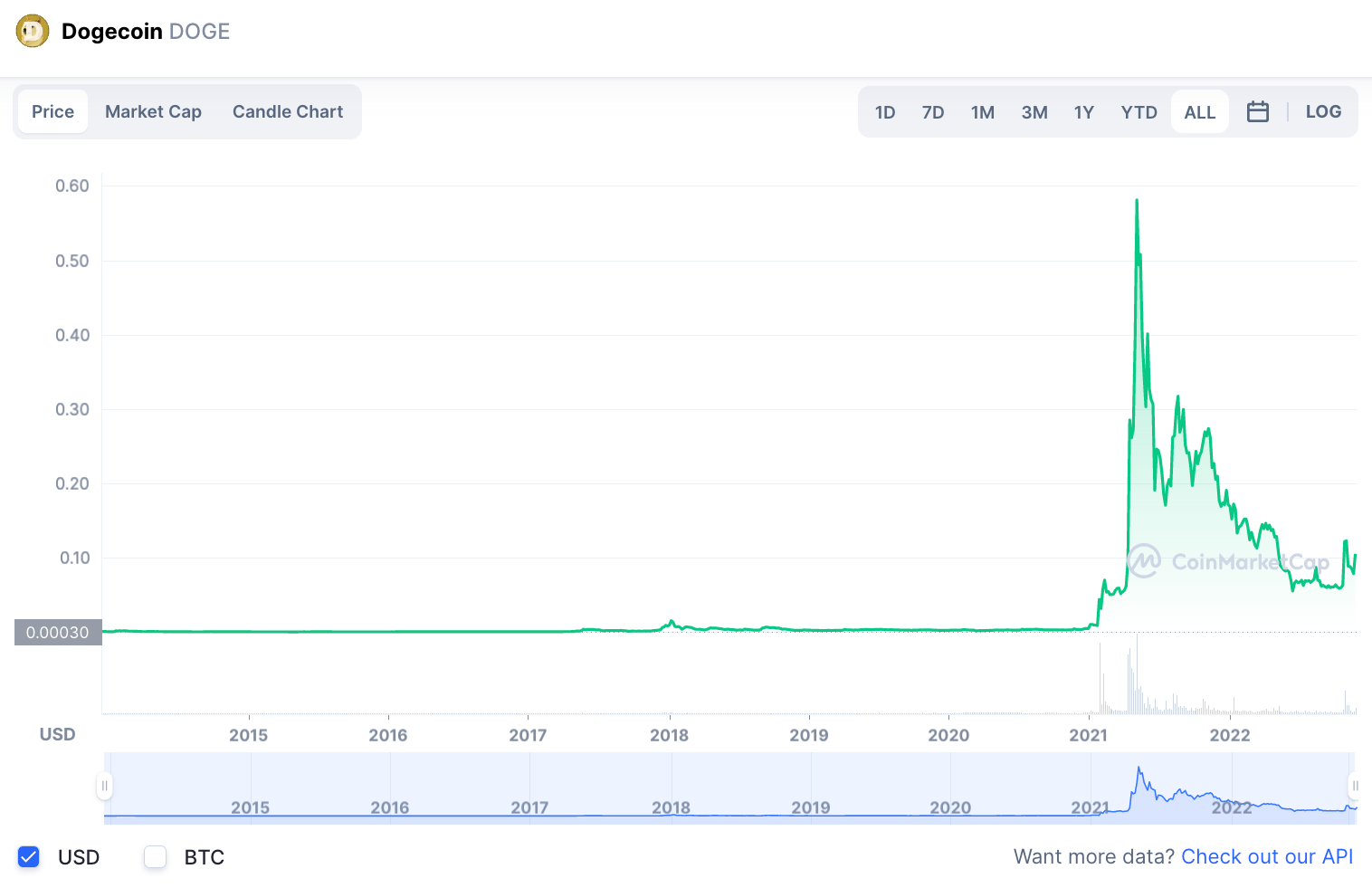1372x888 pixels.
Task: Select the 3M time range
Action: coord(1034,112)
